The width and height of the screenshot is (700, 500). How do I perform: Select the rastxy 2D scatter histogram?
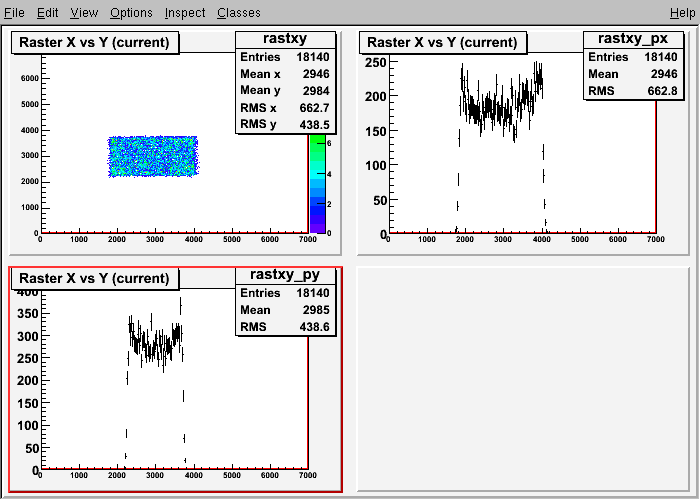153,156
